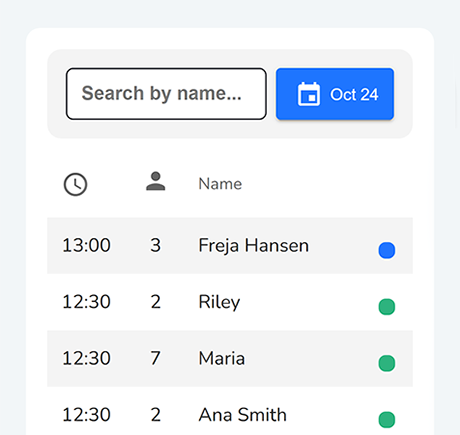Click the 12:30 time for Ana Smith
This screenshot has width=460, height=435.
[x=86, y=415]
